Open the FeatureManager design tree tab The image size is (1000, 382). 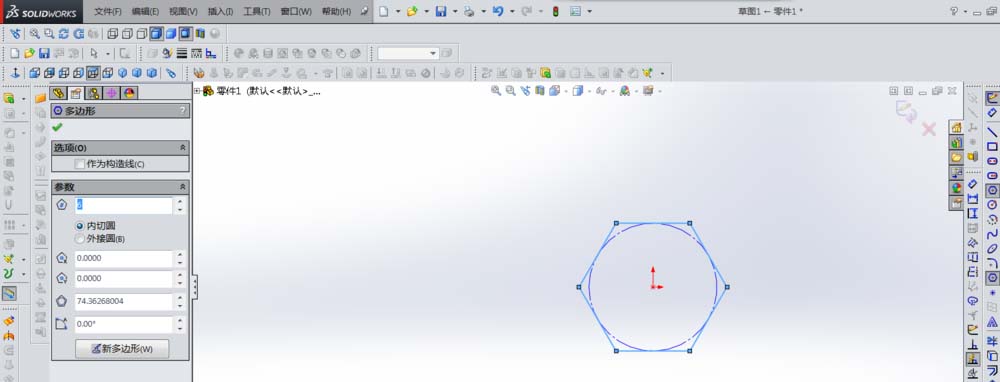point(59,93)
